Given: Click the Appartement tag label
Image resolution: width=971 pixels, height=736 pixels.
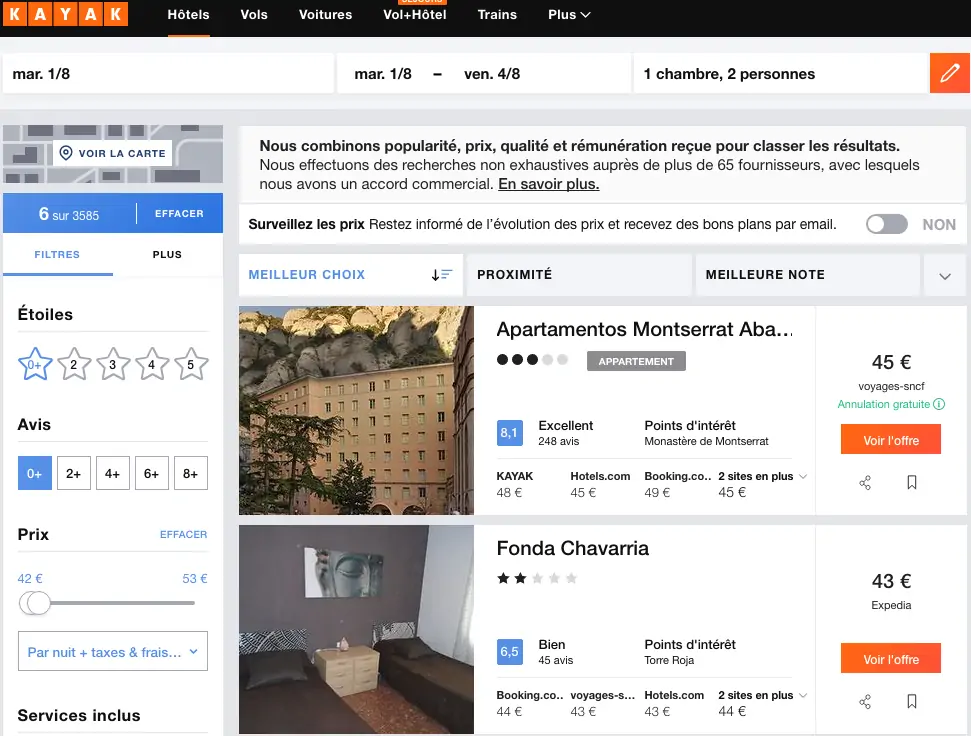Looking at the screenshot, I should [636, 361].
